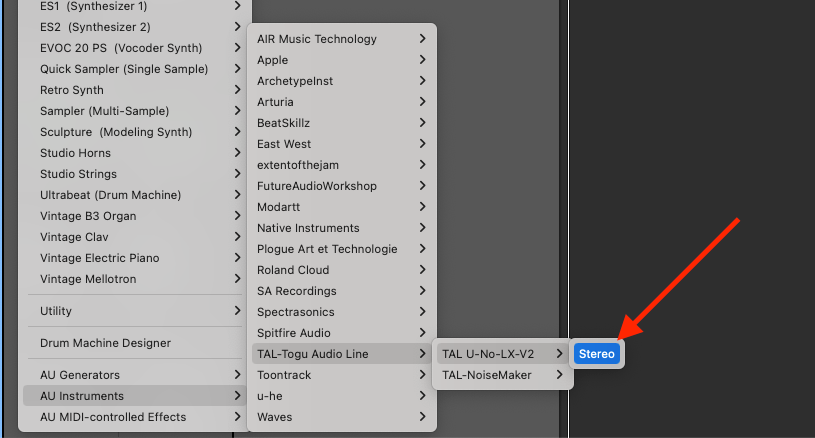
Task: Open East West submenu
Action: coord(341,144)
